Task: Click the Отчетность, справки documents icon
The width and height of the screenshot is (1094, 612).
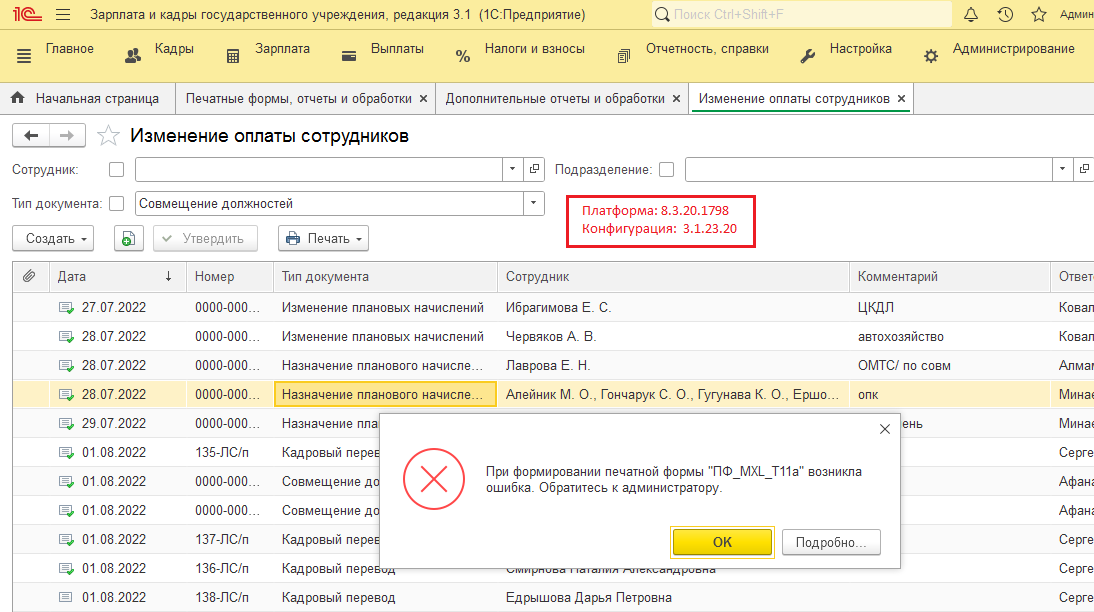Action: click(624, 57)
